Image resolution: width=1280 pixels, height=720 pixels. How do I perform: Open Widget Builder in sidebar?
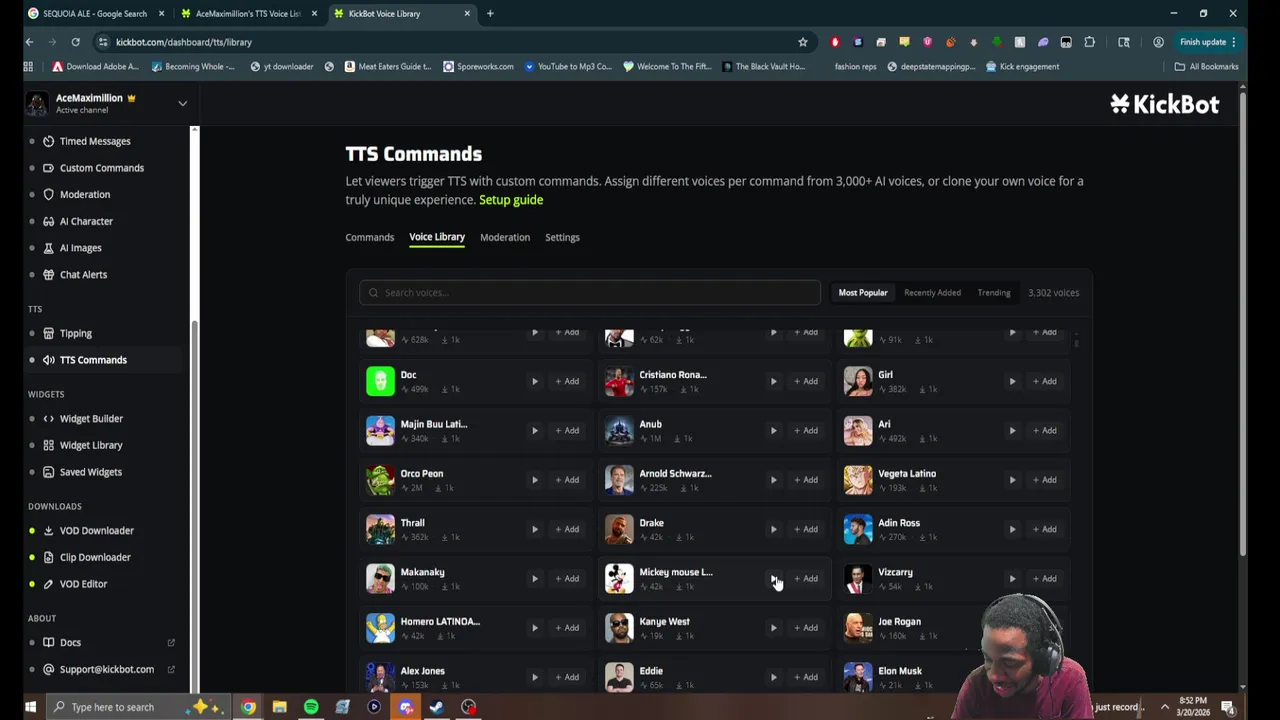pos(91,419)
